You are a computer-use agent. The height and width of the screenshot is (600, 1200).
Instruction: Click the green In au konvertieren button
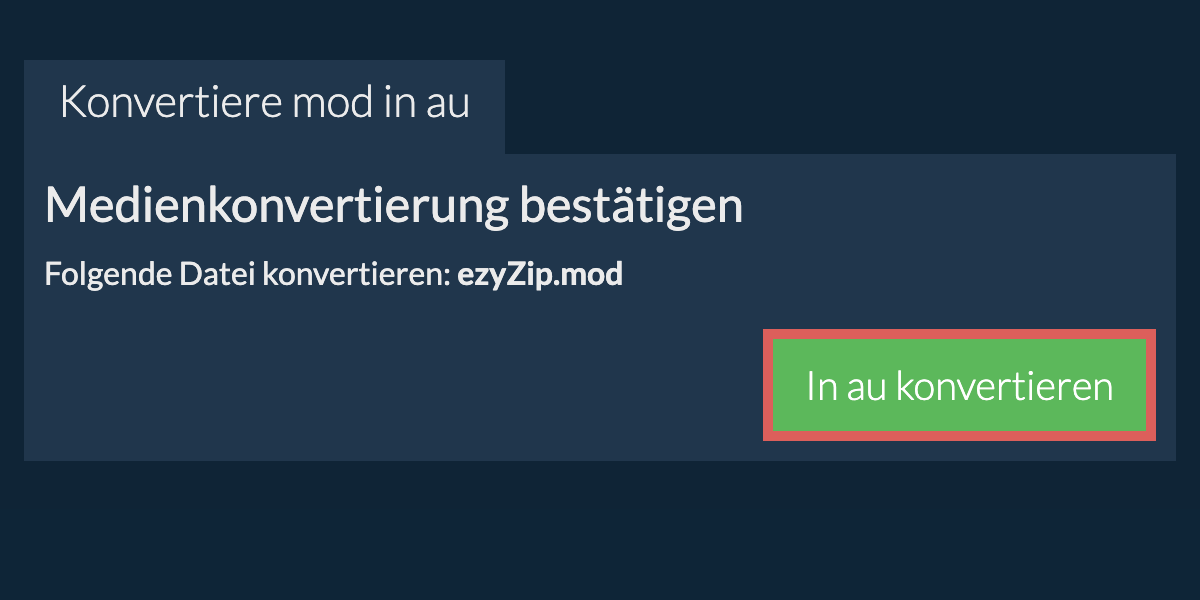[959, 386]
